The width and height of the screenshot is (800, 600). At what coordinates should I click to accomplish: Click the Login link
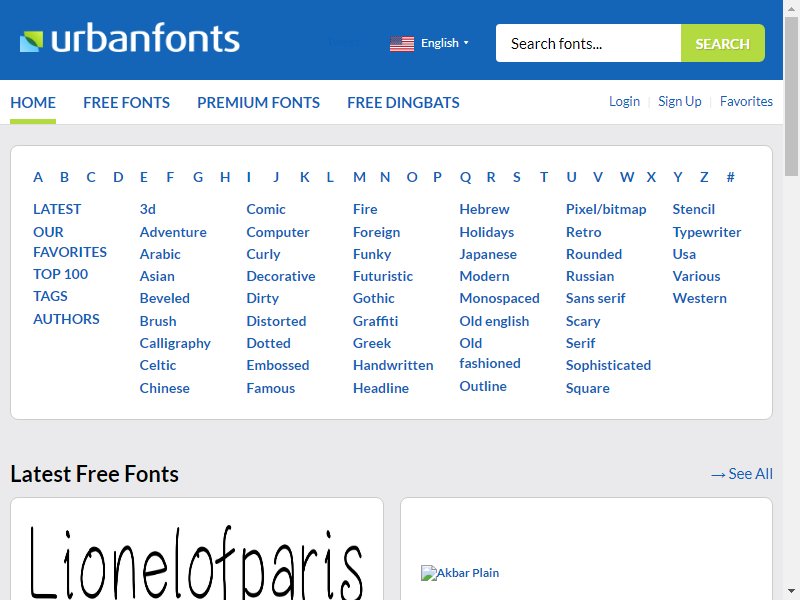[x=624, y=101]
